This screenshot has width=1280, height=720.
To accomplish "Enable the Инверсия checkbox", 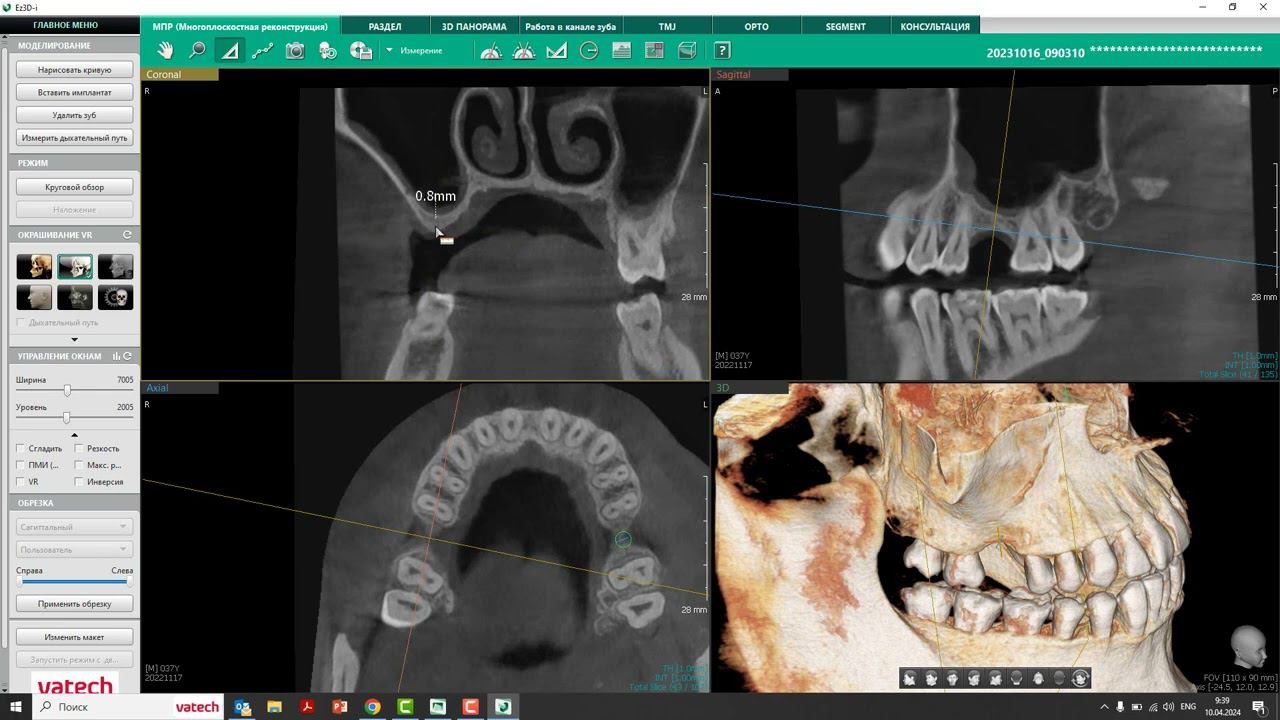I will pos(80,482).
